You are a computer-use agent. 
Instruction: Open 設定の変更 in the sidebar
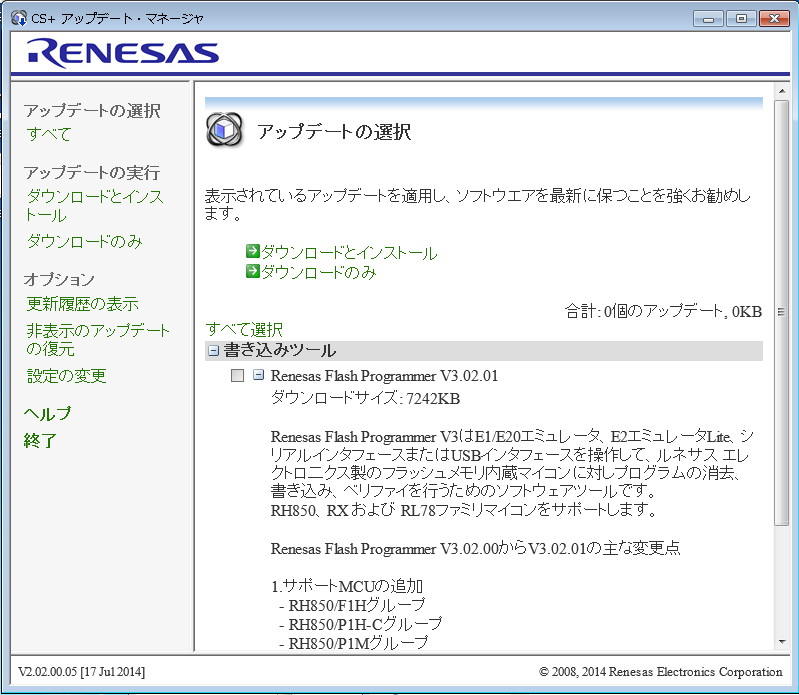point(67,376)
